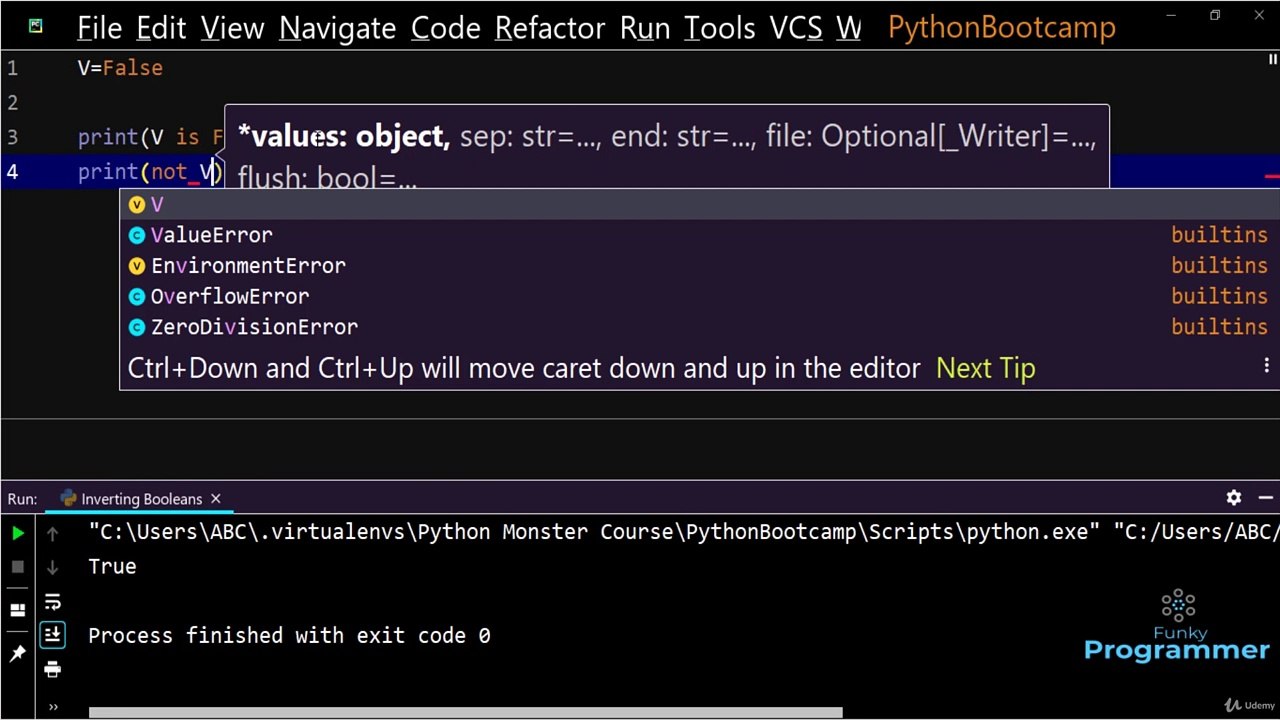Click class icon beside ZeroDivisionError
This screenshot has width=1280, height=720.
(137, 327)
